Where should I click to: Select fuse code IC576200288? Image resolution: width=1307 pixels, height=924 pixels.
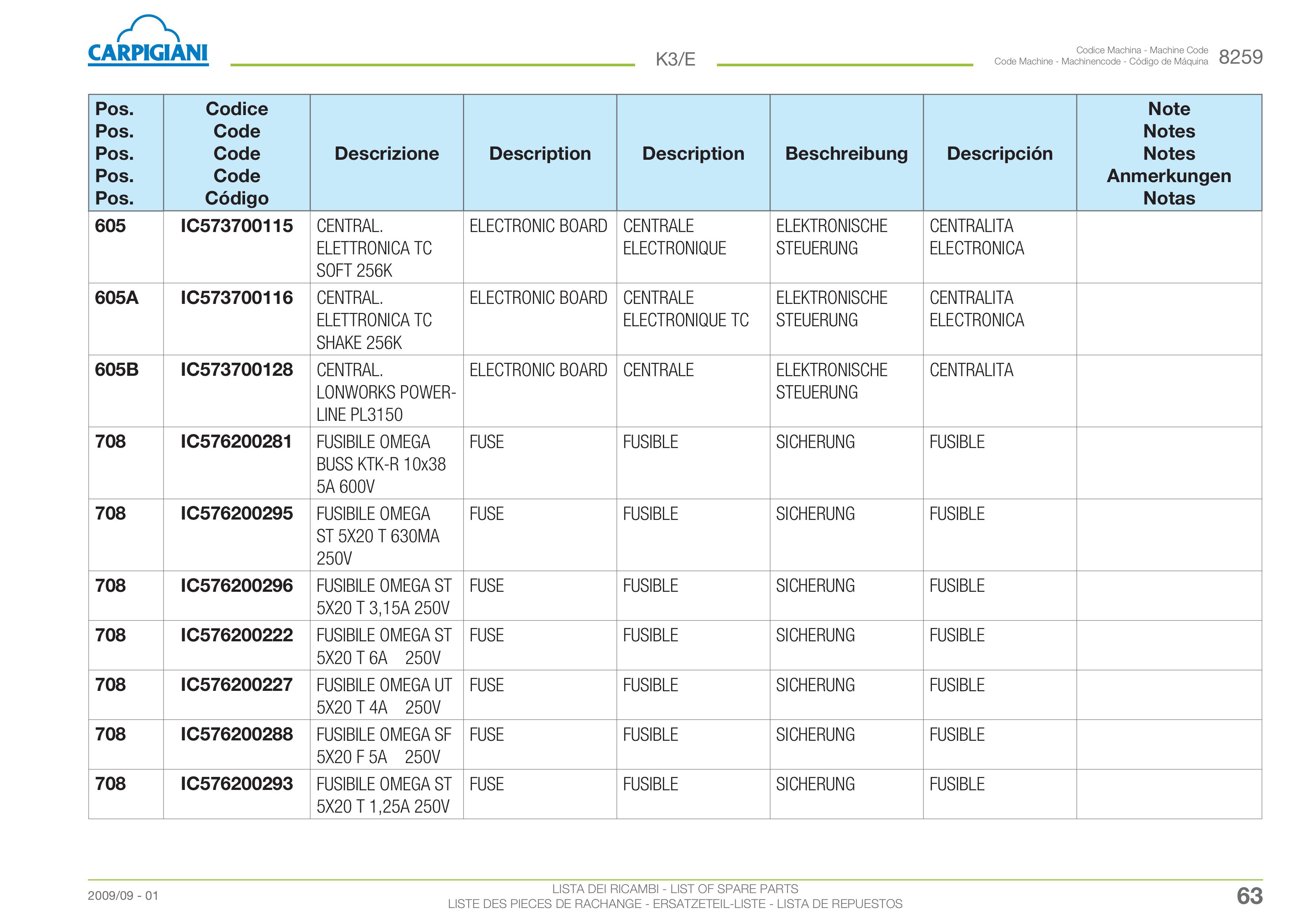(237, 734)
